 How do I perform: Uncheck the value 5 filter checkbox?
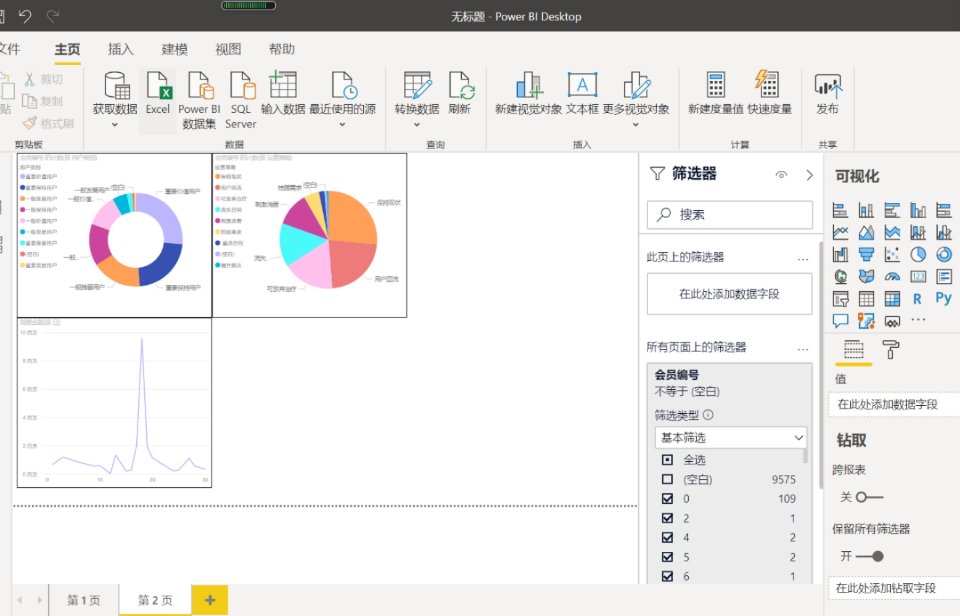(667, 557)
